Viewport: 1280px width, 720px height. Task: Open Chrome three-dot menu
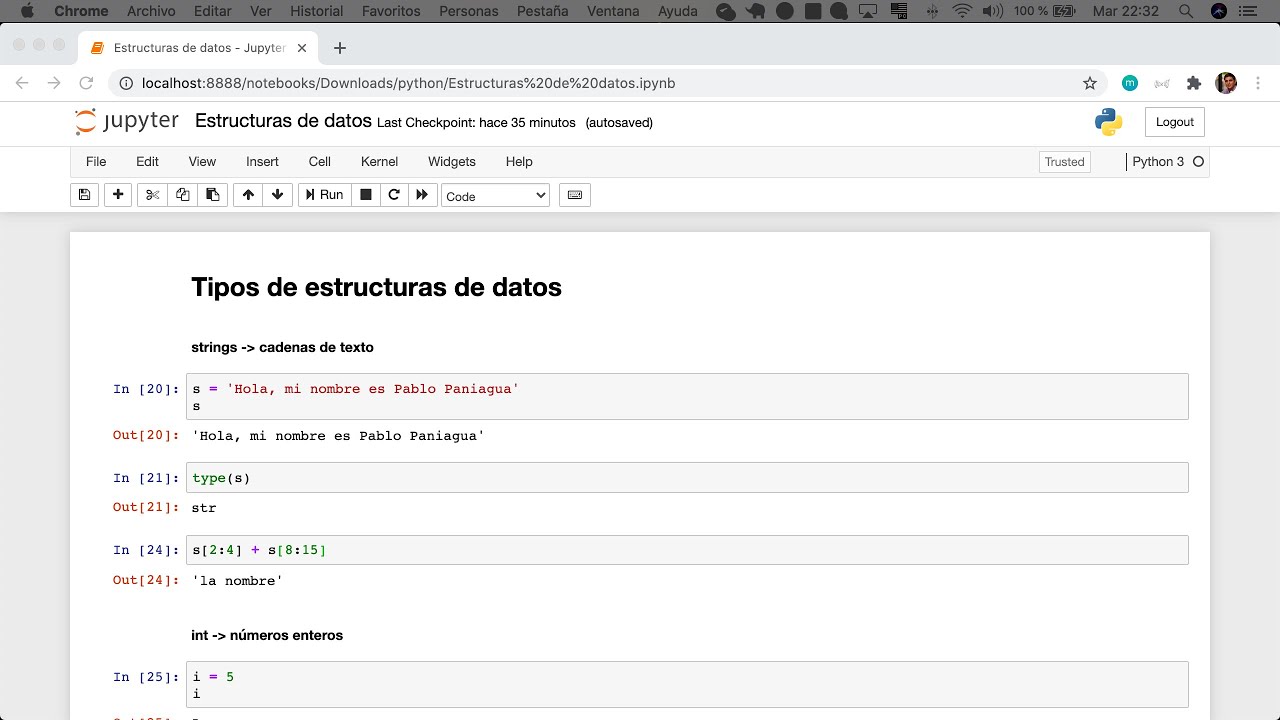[1258, 83]
